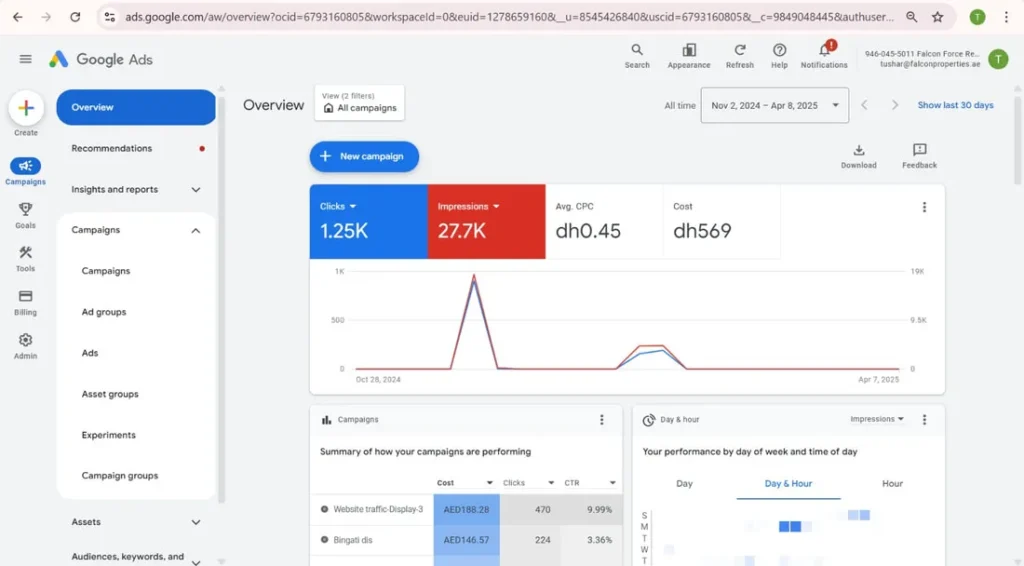Switch to the Day & Hour tab
The width and height of the screenshot is (1024, 566).
tap(788, 484)
